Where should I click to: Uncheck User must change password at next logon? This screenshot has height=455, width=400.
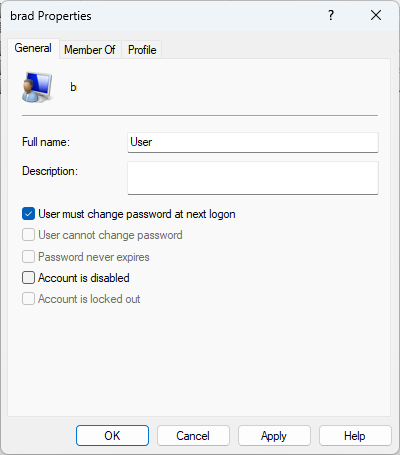click(29, 214)
